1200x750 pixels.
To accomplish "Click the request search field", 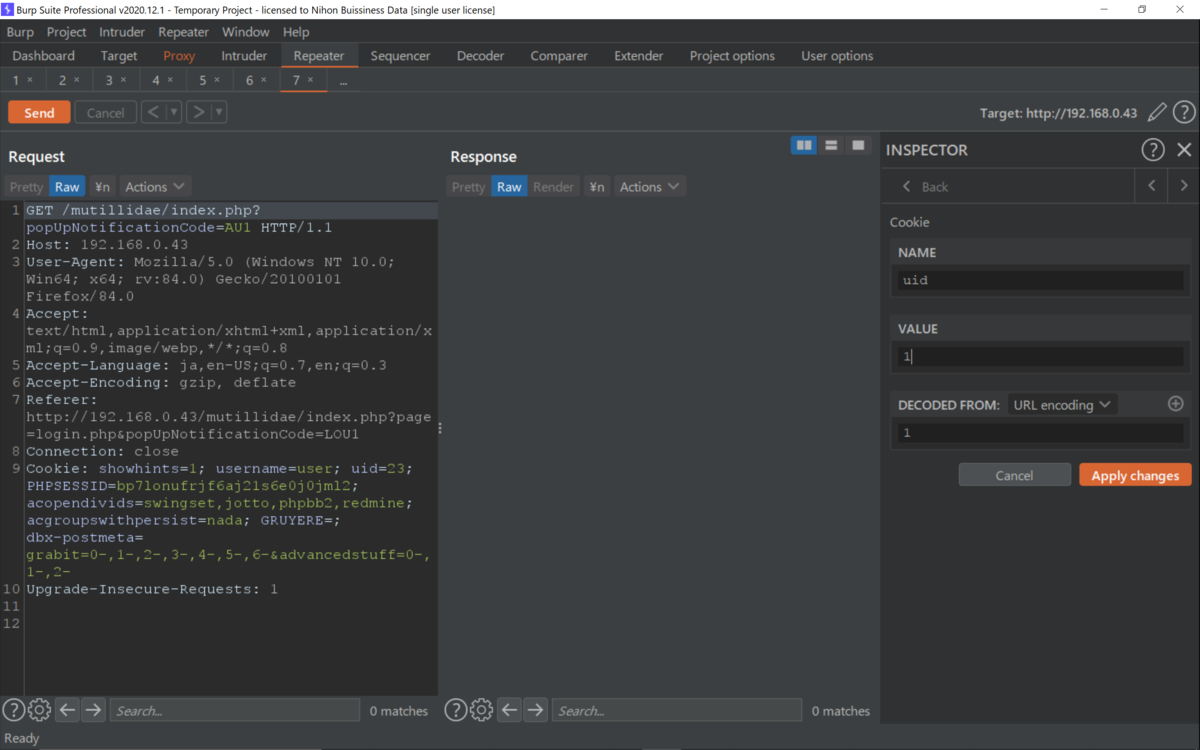I will click(234, 710).
